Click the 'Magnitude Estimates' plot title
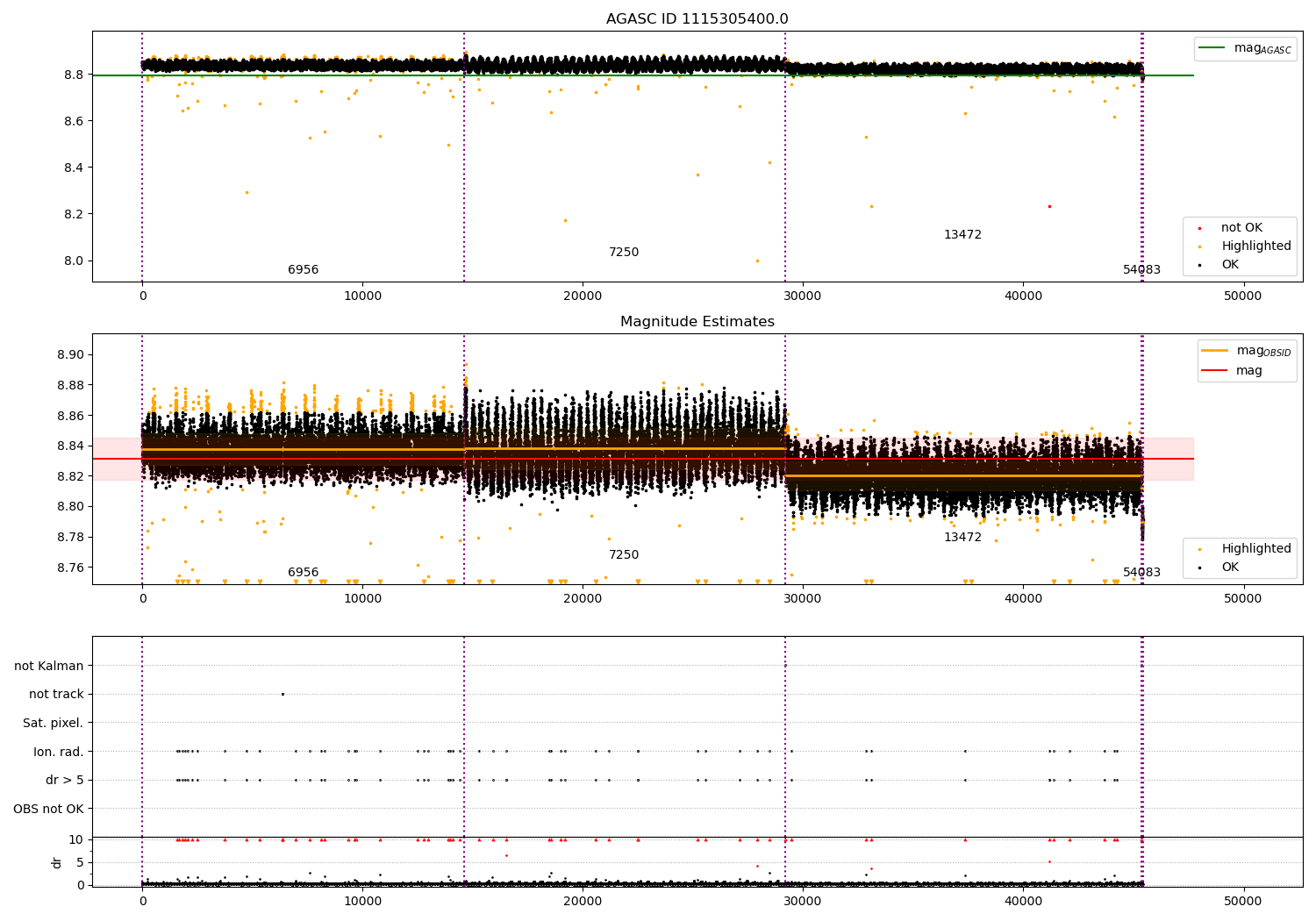The image size is (1316, 921). [x=697, y=322]
